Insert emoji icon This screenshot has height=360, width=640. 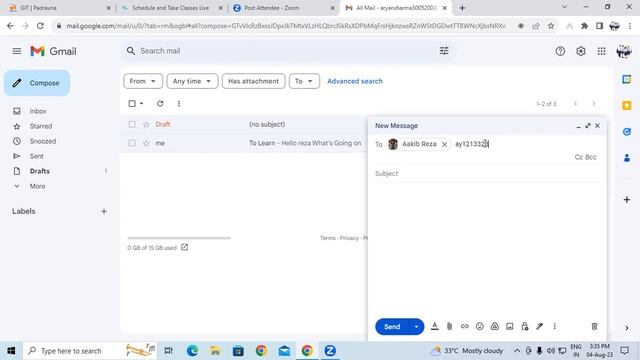tap(480, 326)
